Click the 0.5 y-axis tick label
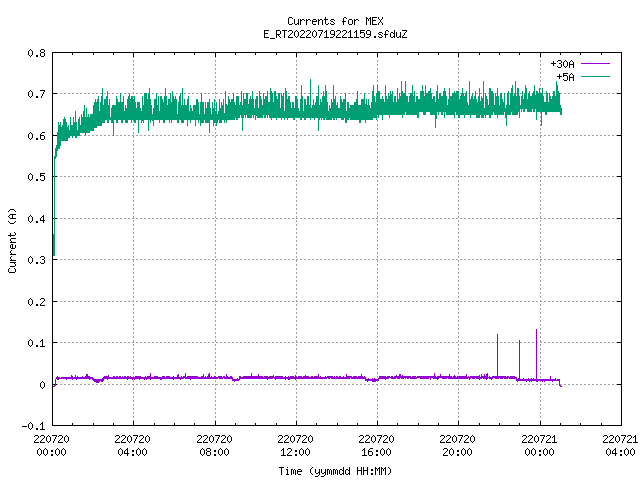 [x=36, y=177]
